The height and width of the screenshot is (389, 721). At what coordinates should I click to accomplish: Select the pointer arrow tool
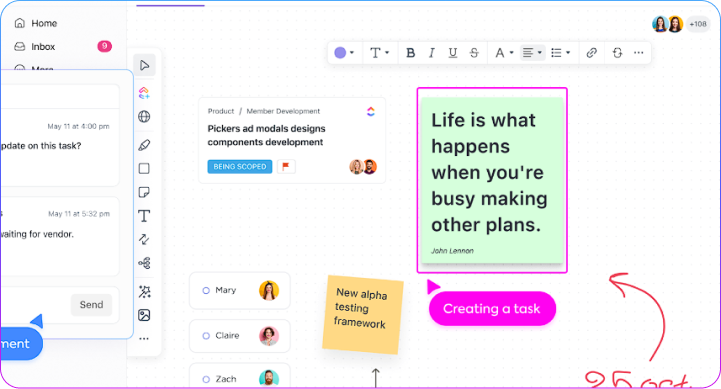point(144,65)
